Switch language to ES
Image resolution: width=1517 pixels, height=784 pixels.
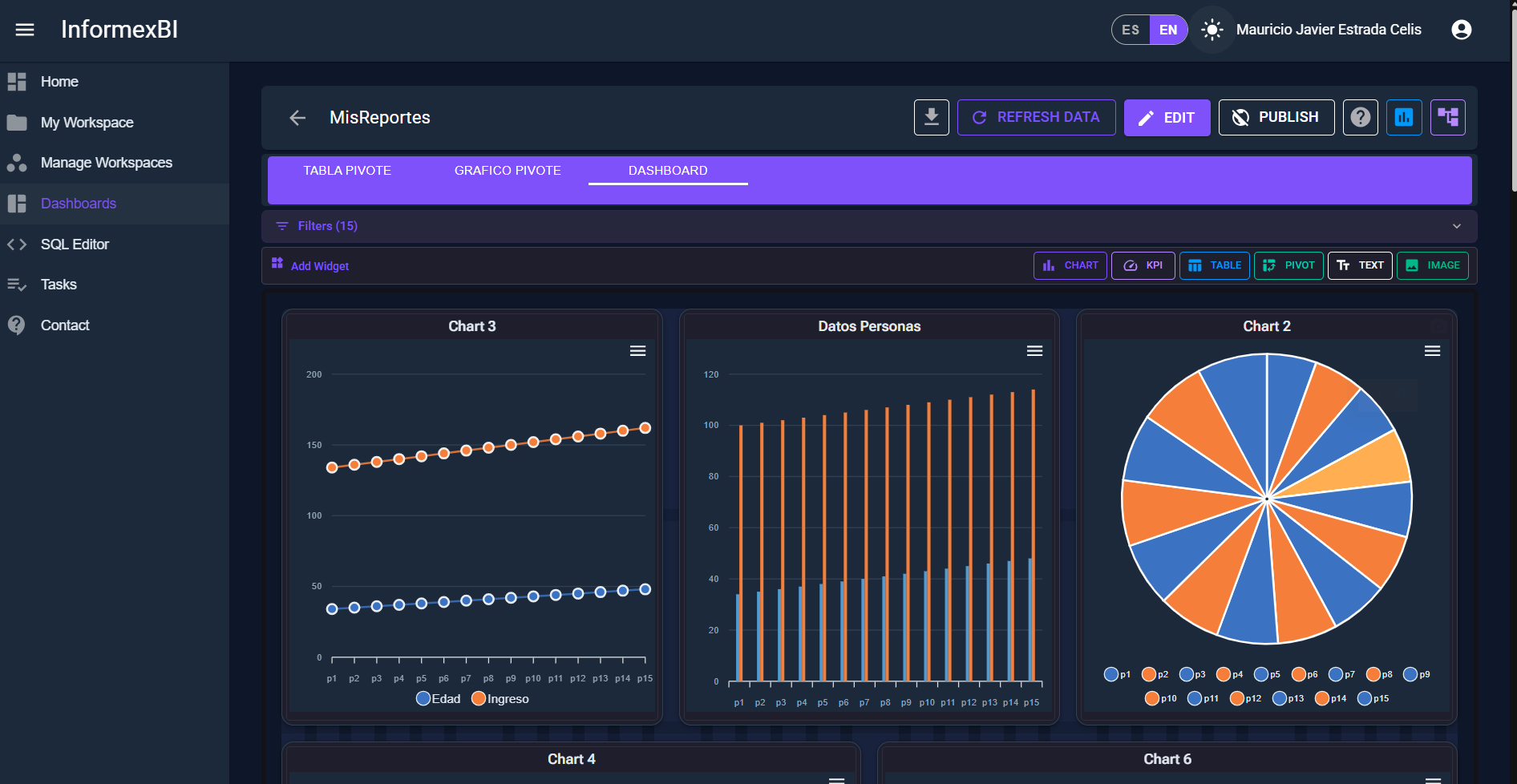pos(1131,29)
